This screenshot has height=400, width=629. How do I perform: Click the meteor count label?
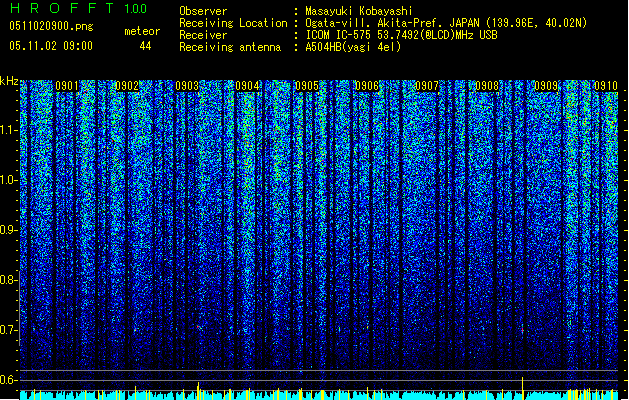[142, 31]
